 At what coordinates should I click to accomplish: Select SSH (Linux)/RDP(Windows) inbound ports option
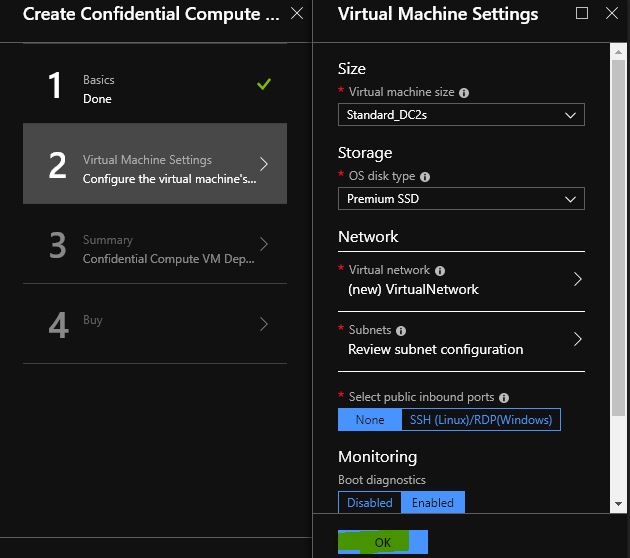[481, 420]
